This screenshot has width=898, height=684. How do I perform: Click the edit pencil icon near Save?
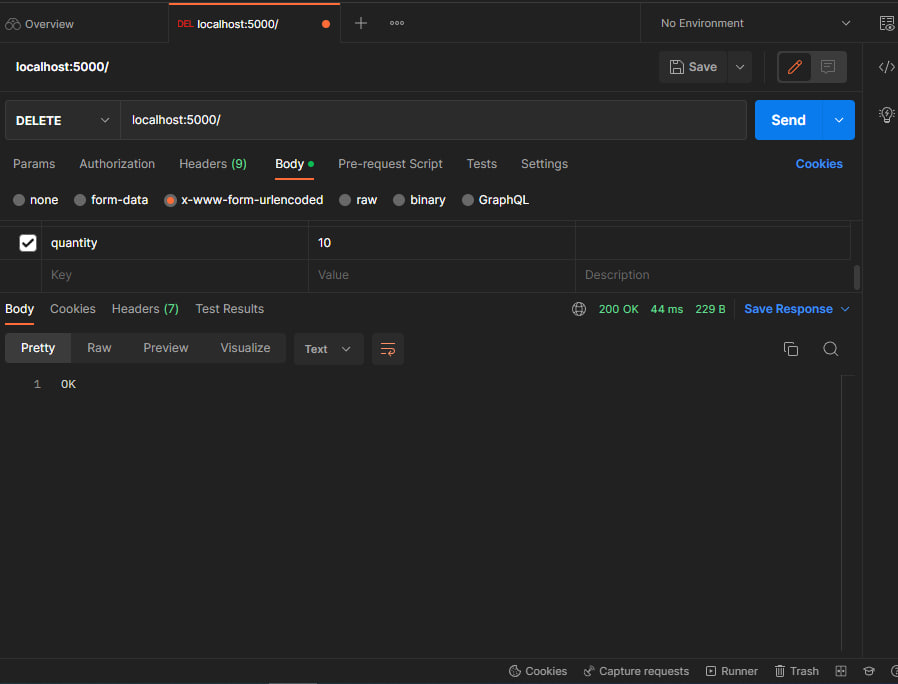[x=794, y=67]
